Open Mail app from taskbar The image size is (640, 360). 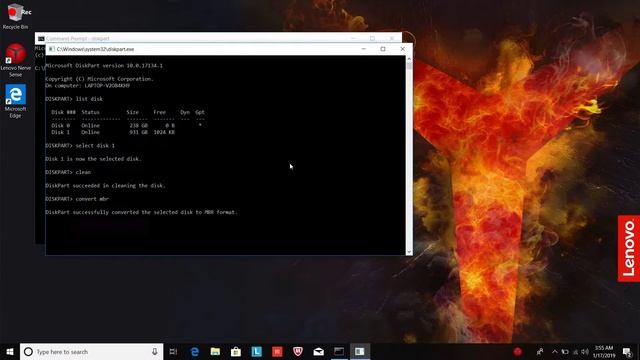318,351
